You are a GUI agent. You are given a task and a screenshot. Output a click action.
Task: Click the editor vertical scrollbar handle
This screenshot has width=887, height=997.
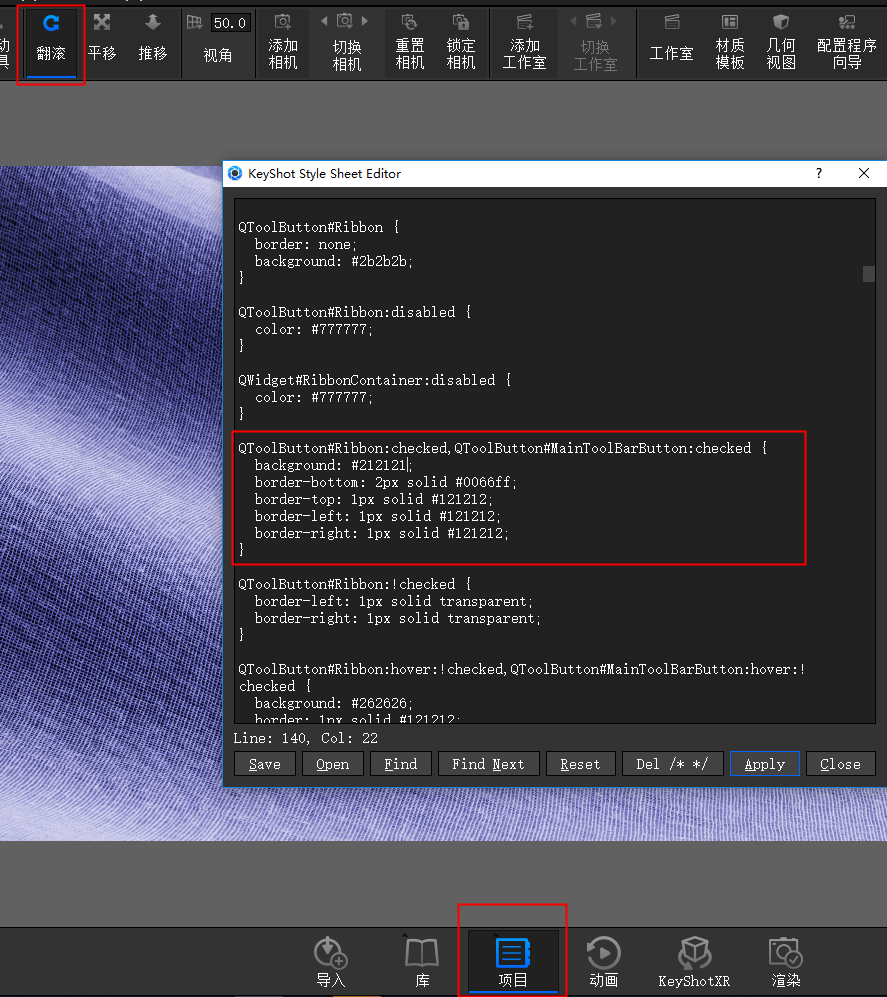pos(869,274)
